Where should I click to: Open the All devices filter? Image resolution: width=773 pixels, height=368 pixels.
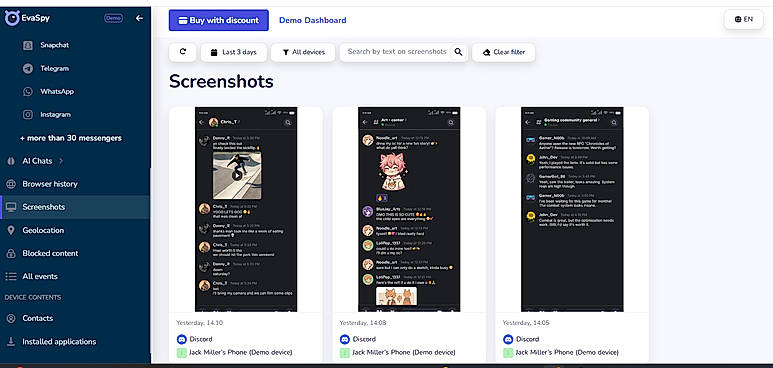[x=303, y=52]
